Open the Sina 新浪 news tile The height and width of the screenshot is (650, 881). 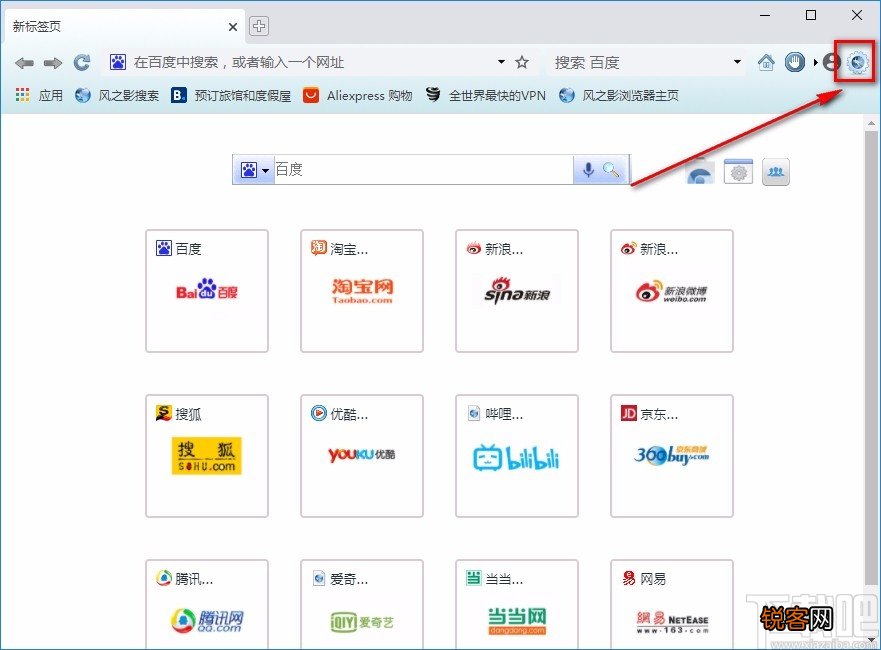517,291
